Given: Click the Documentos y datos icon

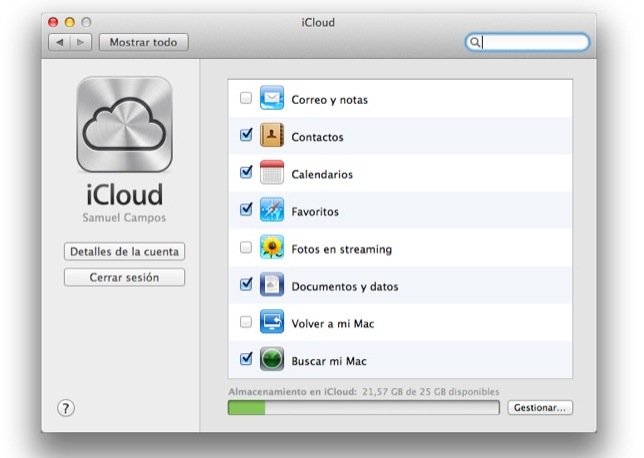Looking at the screenshot, I should [x=273, y=286].
